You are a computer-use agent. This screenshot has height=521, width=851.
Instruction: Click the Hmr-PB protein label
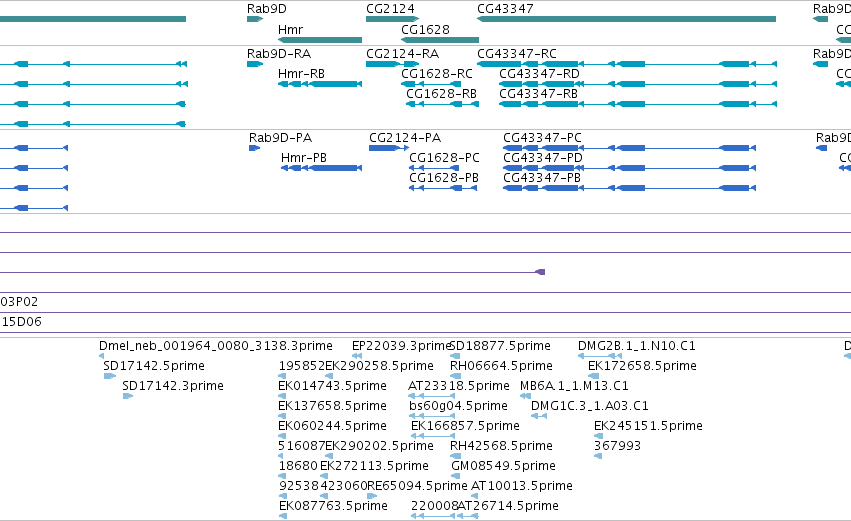click(x=304, y=158)
